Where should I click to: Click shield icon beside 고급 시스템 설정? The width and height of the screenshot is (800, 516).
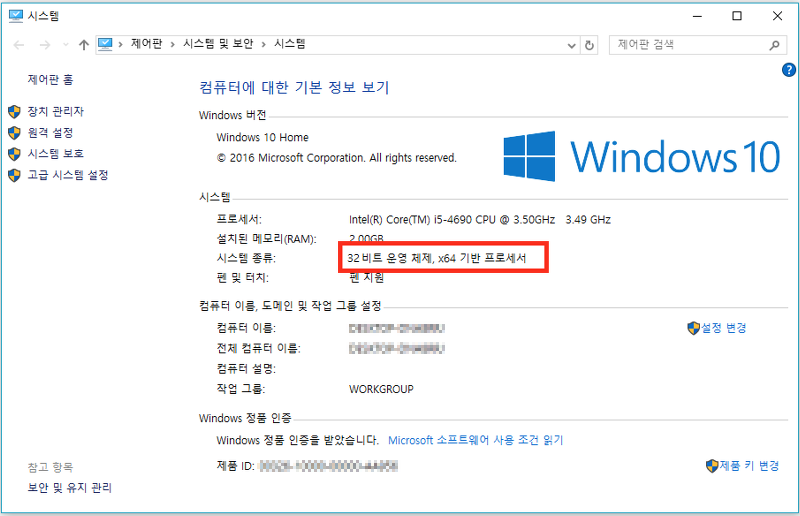coord(14,175)
